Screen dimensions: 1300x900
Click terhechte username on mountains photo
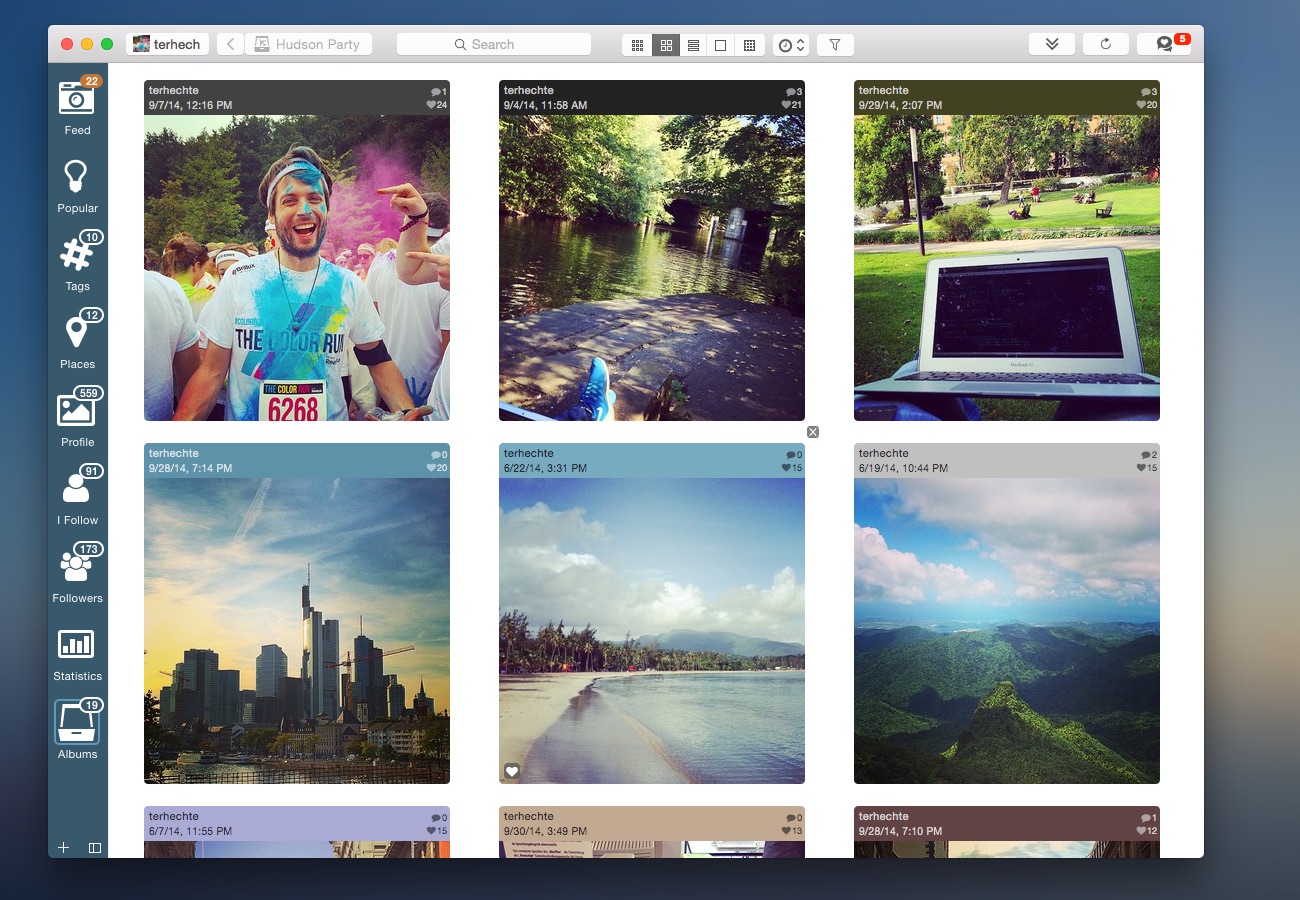pyautogui.click(x=884, y=454)
